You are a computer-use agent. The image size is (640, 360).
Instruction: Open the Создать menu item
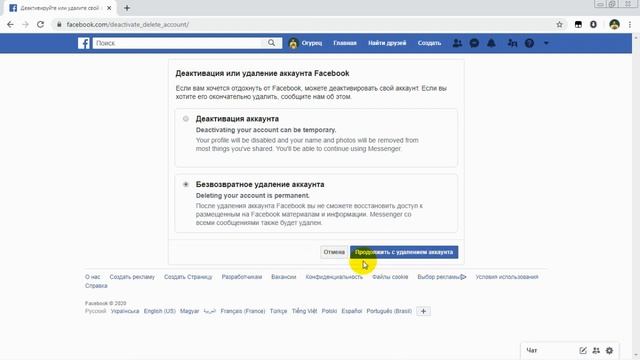tap(429, 43)
